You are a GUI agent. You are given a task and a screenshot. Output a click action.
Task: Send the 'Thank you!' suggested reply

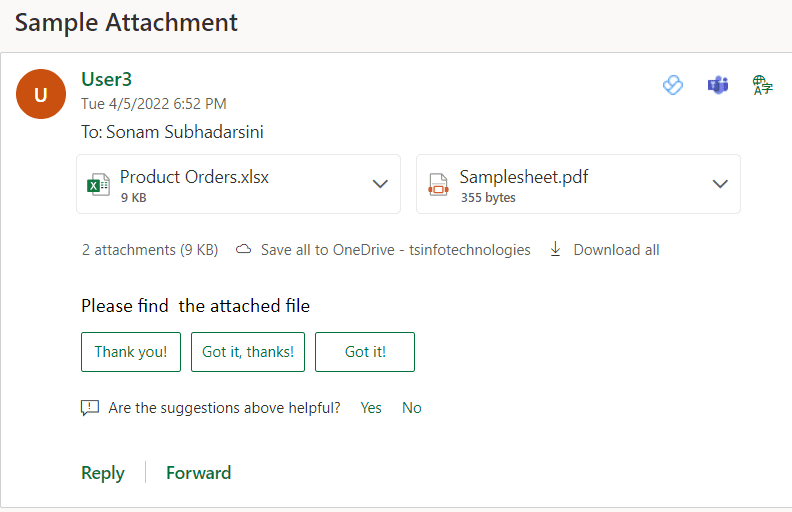click(x=131, y=352)
